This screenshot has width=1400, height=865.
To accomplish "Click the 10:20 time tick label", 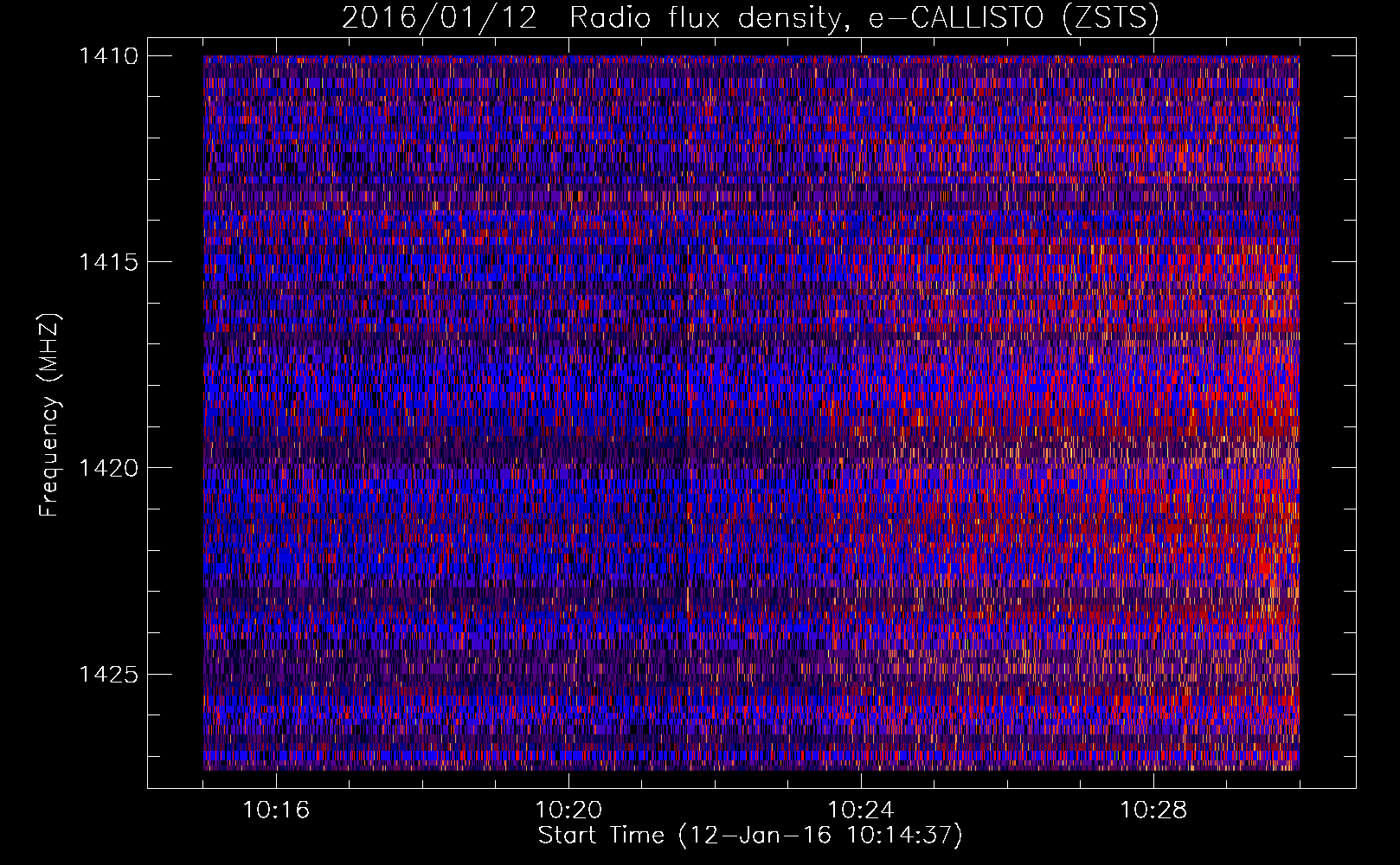I will point(568,811).
